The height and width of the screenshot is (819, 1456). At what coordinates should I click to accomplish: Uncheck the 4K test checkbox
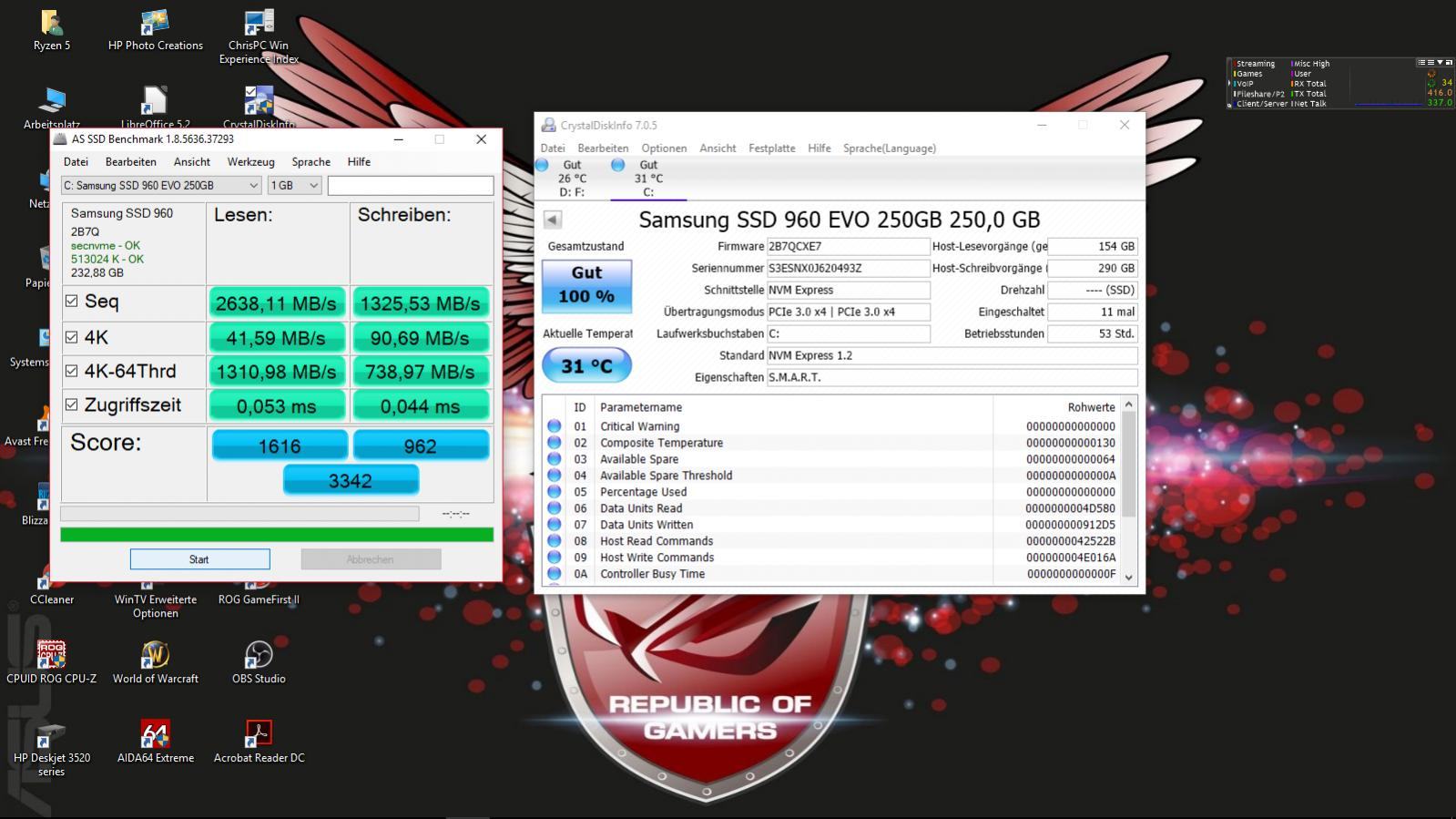[71, 337]
